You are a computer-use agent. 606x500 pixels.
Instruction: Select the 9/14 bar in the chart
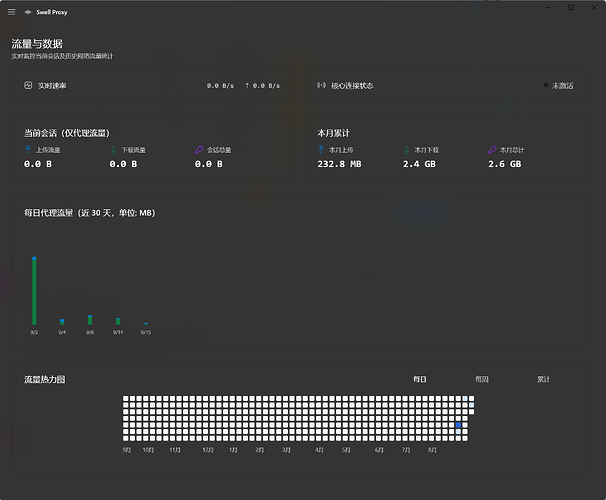point(118,321)
